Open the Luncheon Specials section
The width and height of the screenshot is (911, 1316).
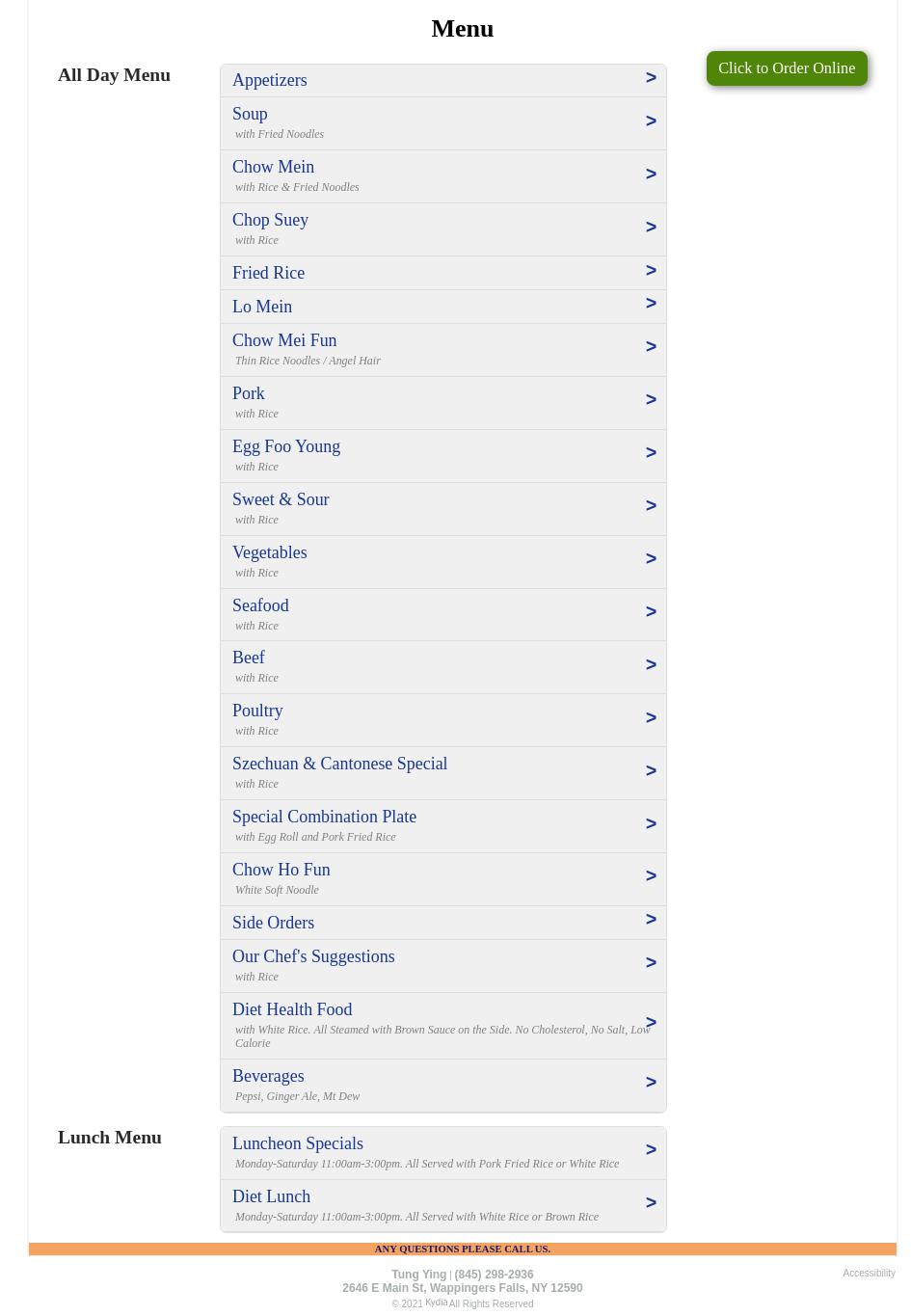point(298,1143)
